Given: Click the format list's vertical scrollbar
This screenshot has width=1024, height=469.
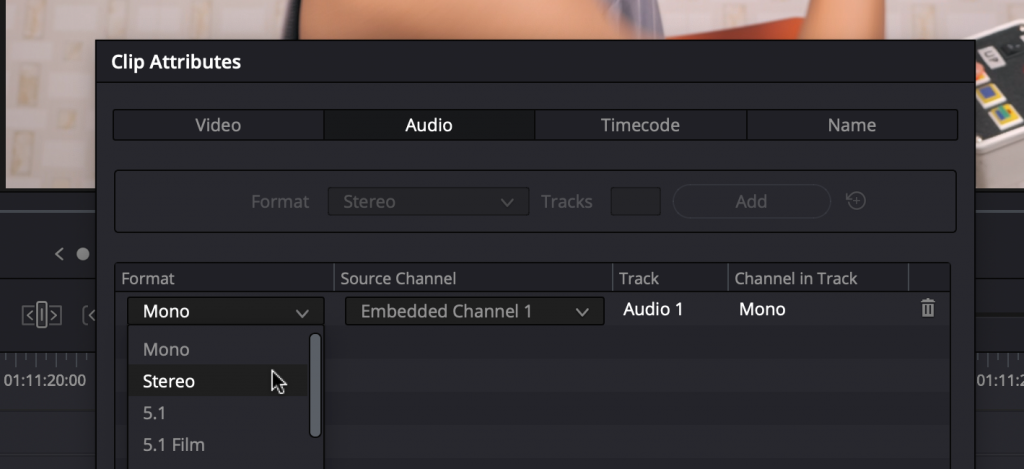Looking at the screenshot, I should 315,385.
